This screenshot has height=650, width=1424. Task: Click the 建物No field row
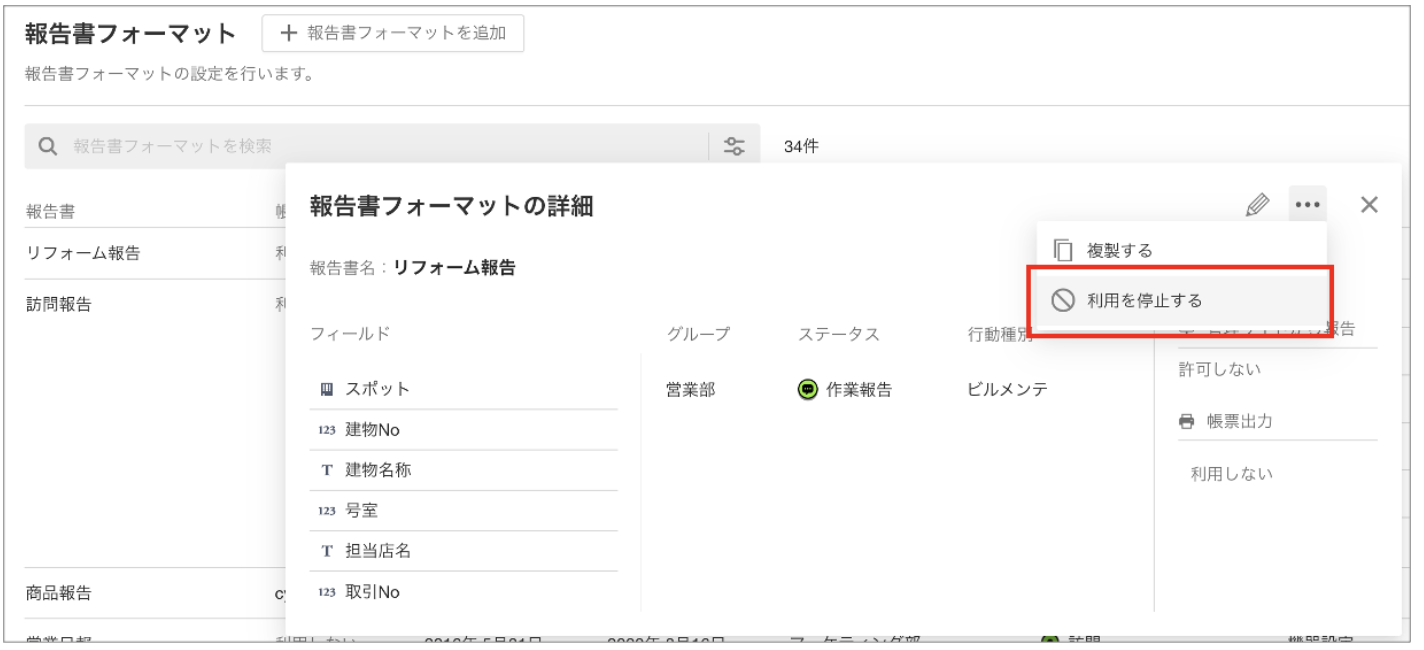coord(463,430)
